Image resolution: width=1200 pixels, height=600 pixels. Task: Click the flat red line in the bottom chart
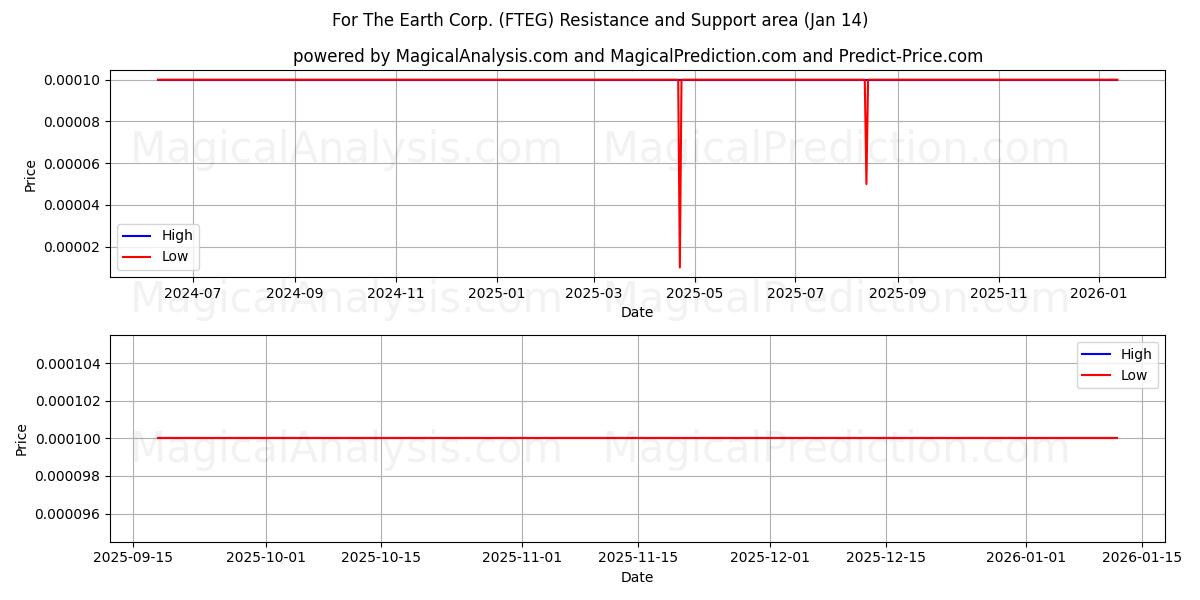click(637, 438)
